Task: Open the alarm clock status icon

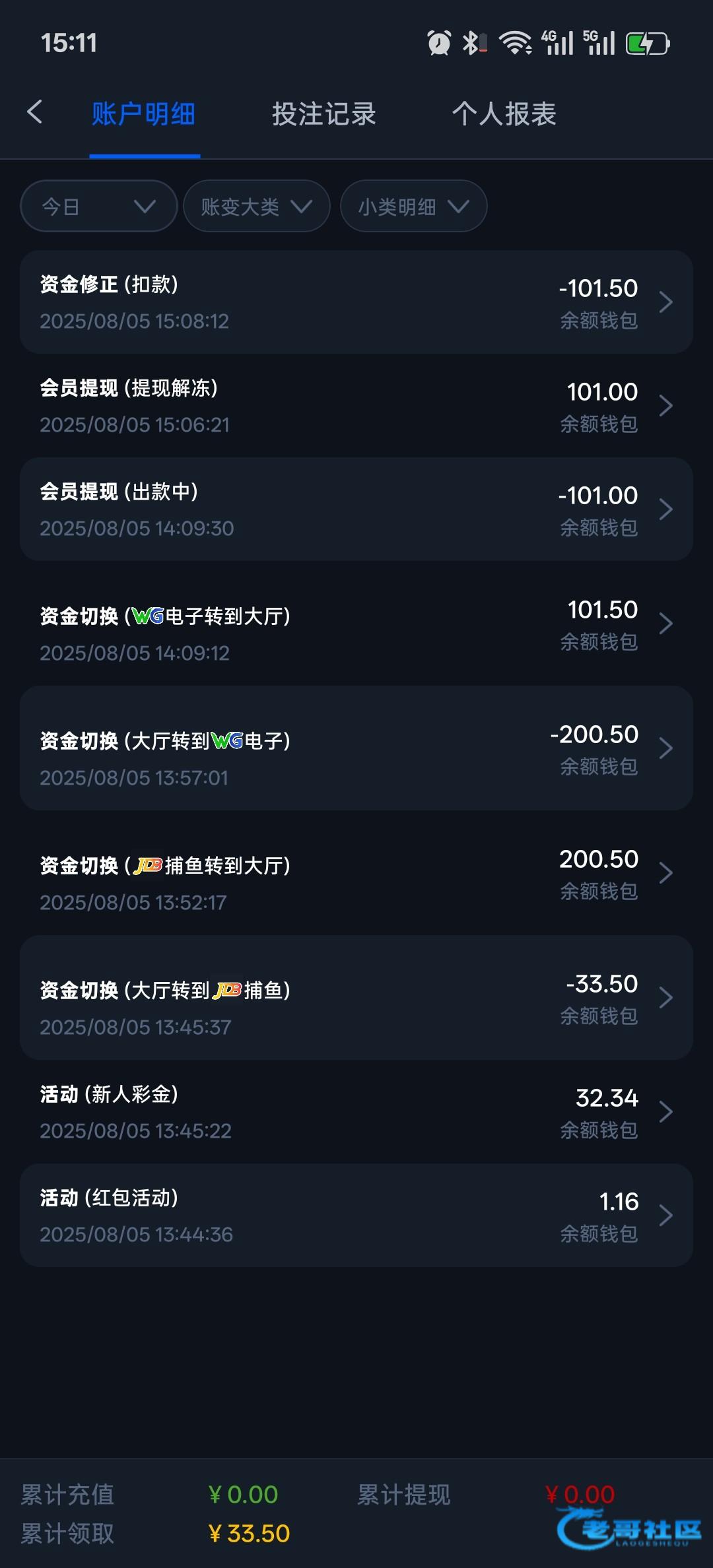Action: tap(439, 44)
